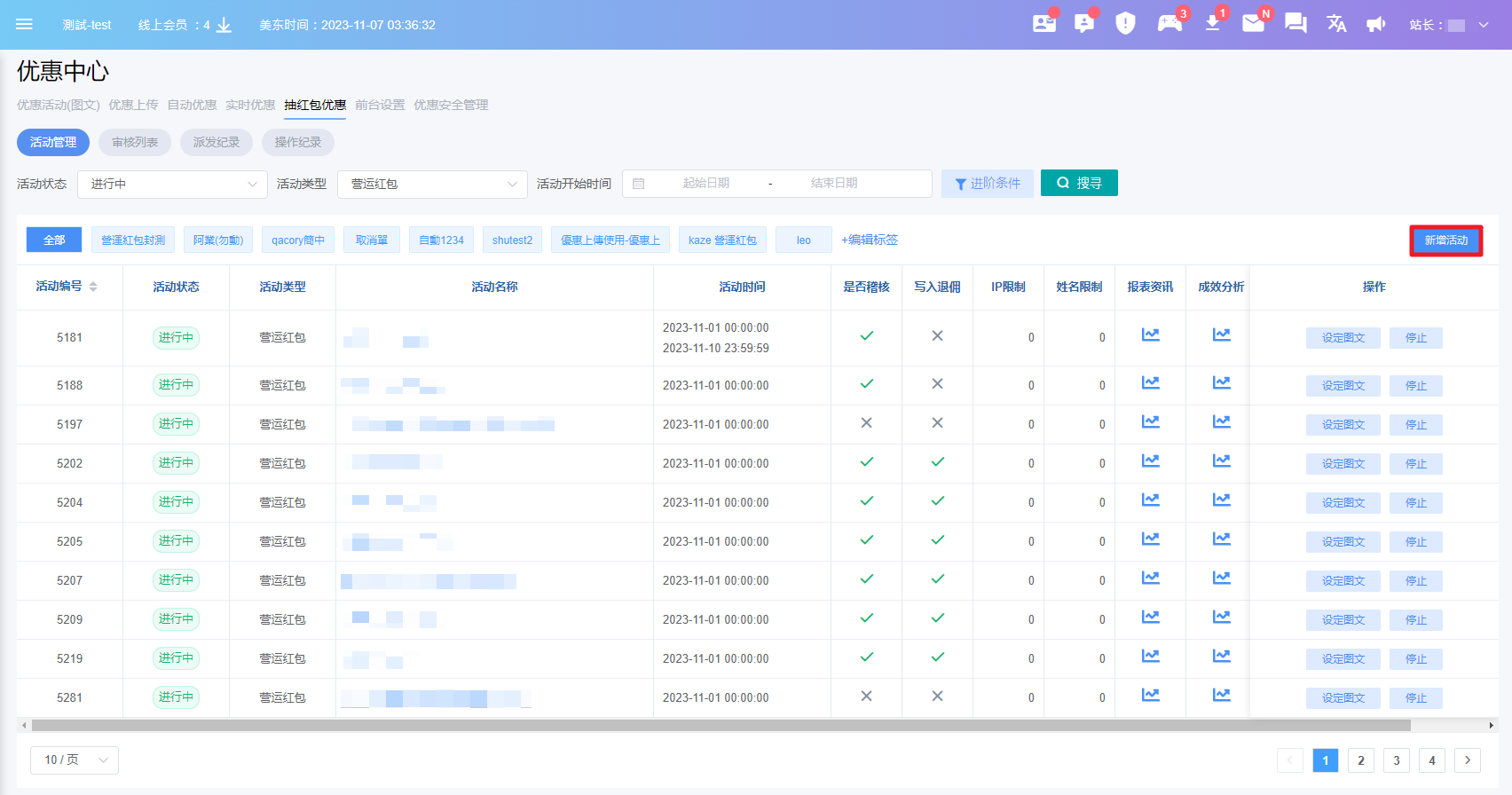Viewport: 1512px width, 795px height.
Task: Click the language translate icon
Action: click(1336, 24)
